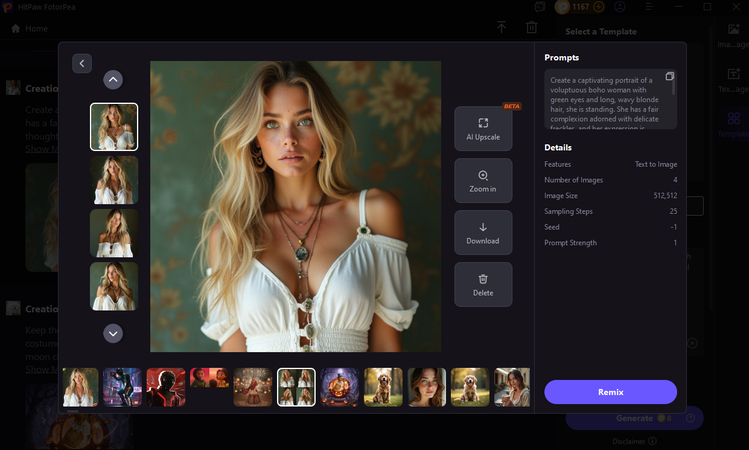Select the fourth portrait variation thumbnail

point(114,286)
